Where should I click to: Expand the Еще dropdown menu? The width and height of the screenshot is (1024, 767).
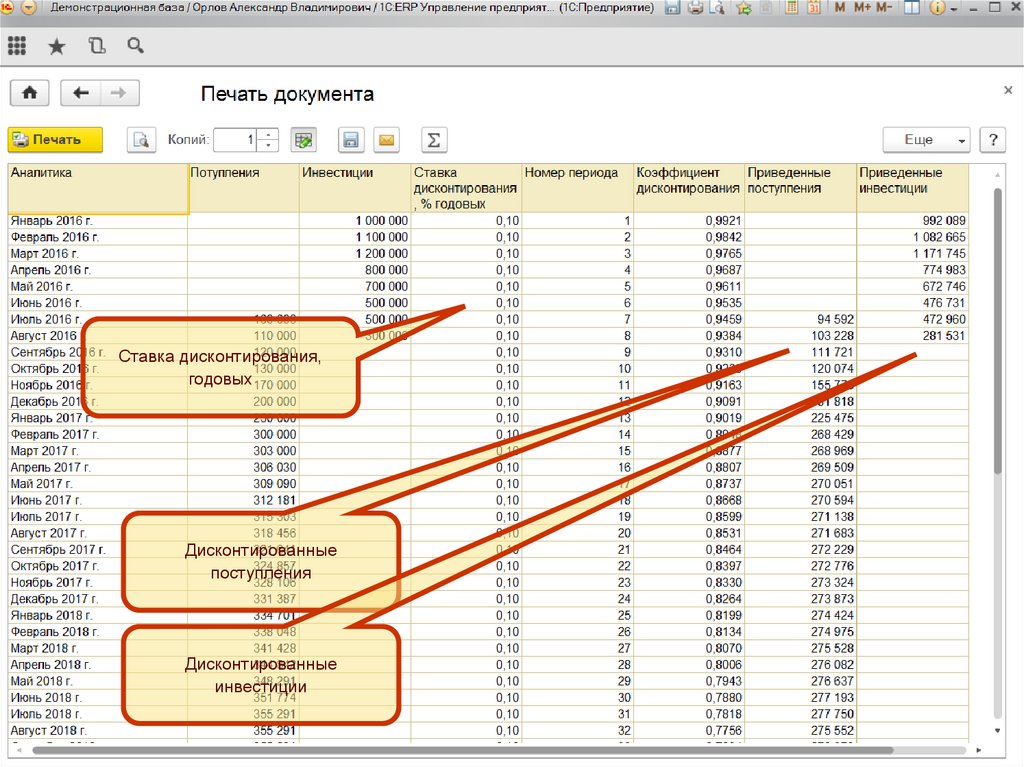[x=926, y=140]
